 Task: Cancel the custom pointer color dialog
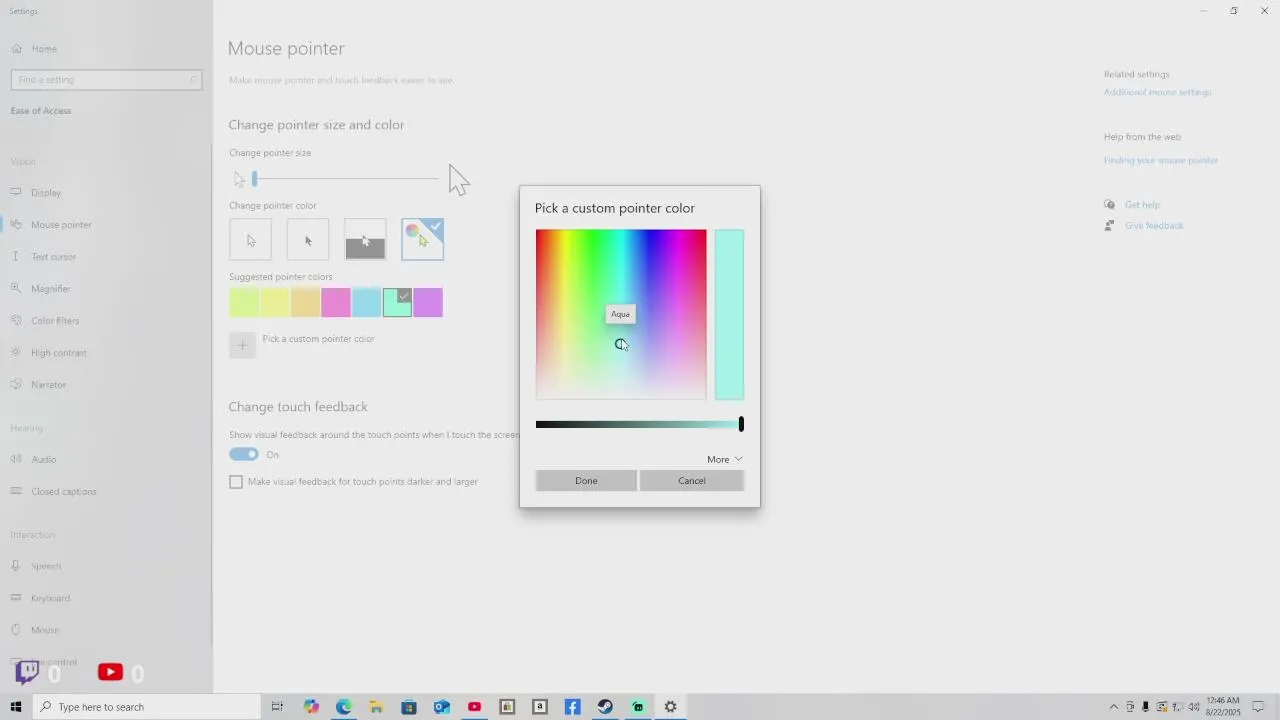(x=692, y=481)
